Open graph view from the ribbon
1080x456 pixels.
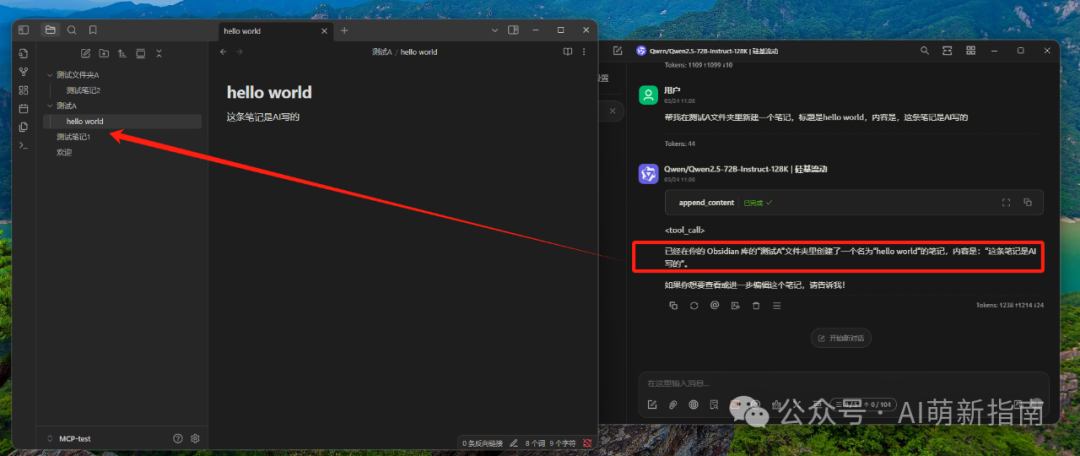pyautogui.click(x=23, y=72)
